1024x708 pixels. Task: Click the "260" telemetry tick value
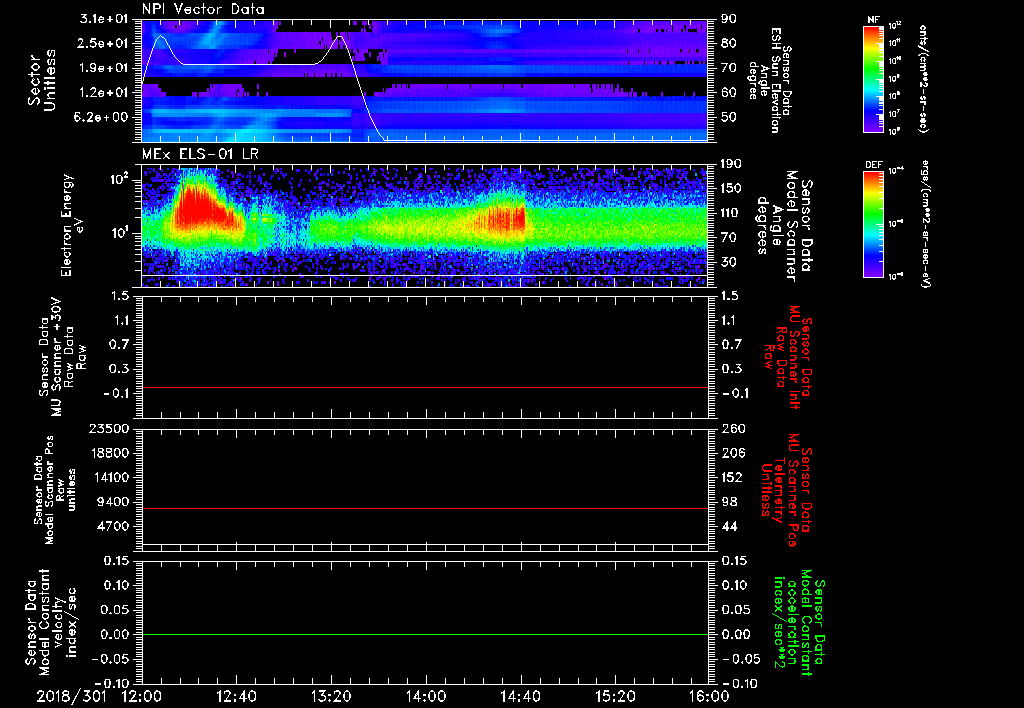731,429
